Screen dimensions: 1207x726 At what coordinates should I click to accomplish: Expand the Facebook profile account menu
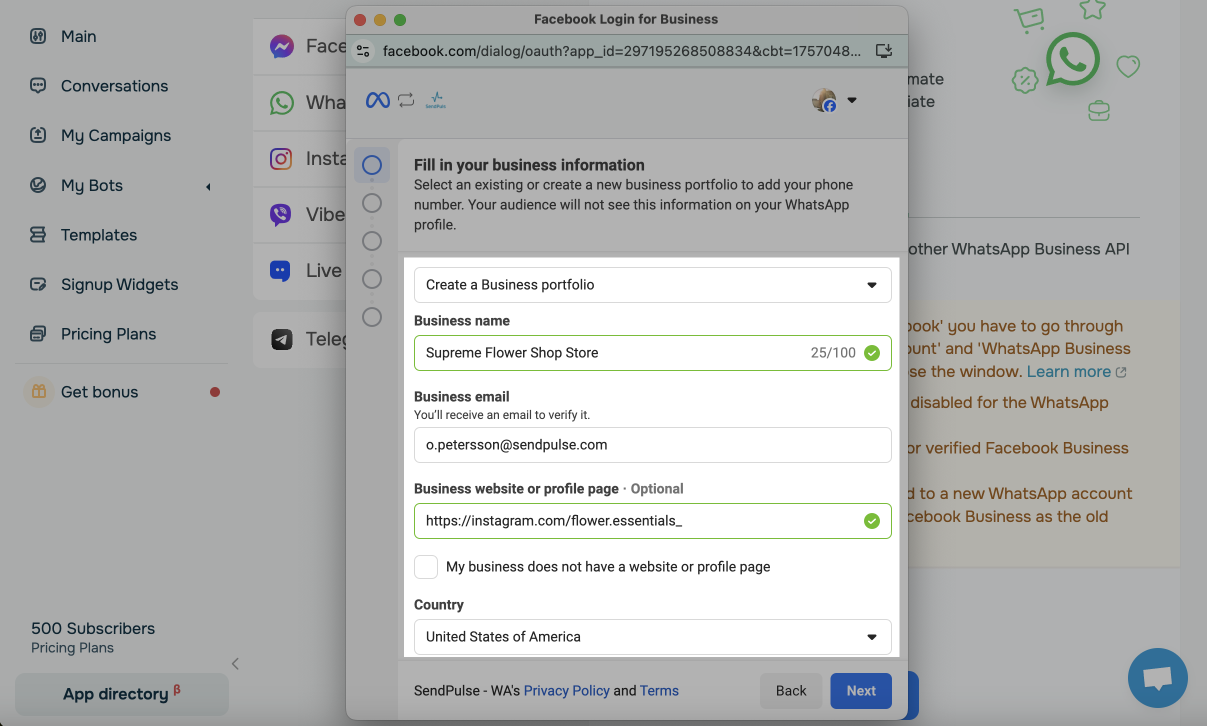(x=835, y=100)
